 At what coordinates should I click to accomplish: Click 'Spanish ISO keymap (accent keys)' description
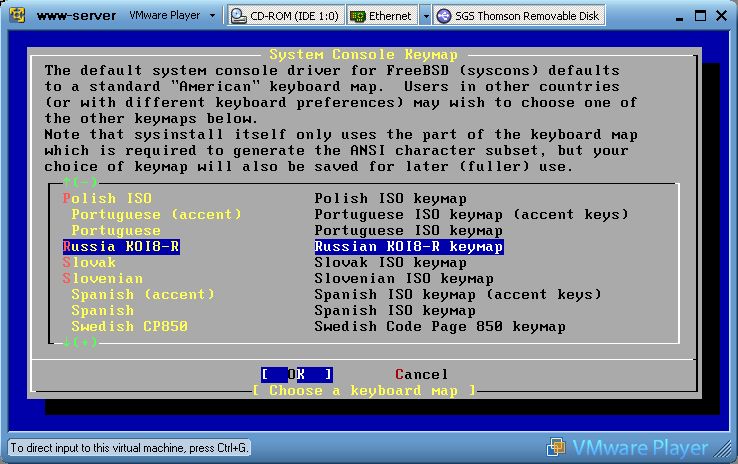coord(458,295)
